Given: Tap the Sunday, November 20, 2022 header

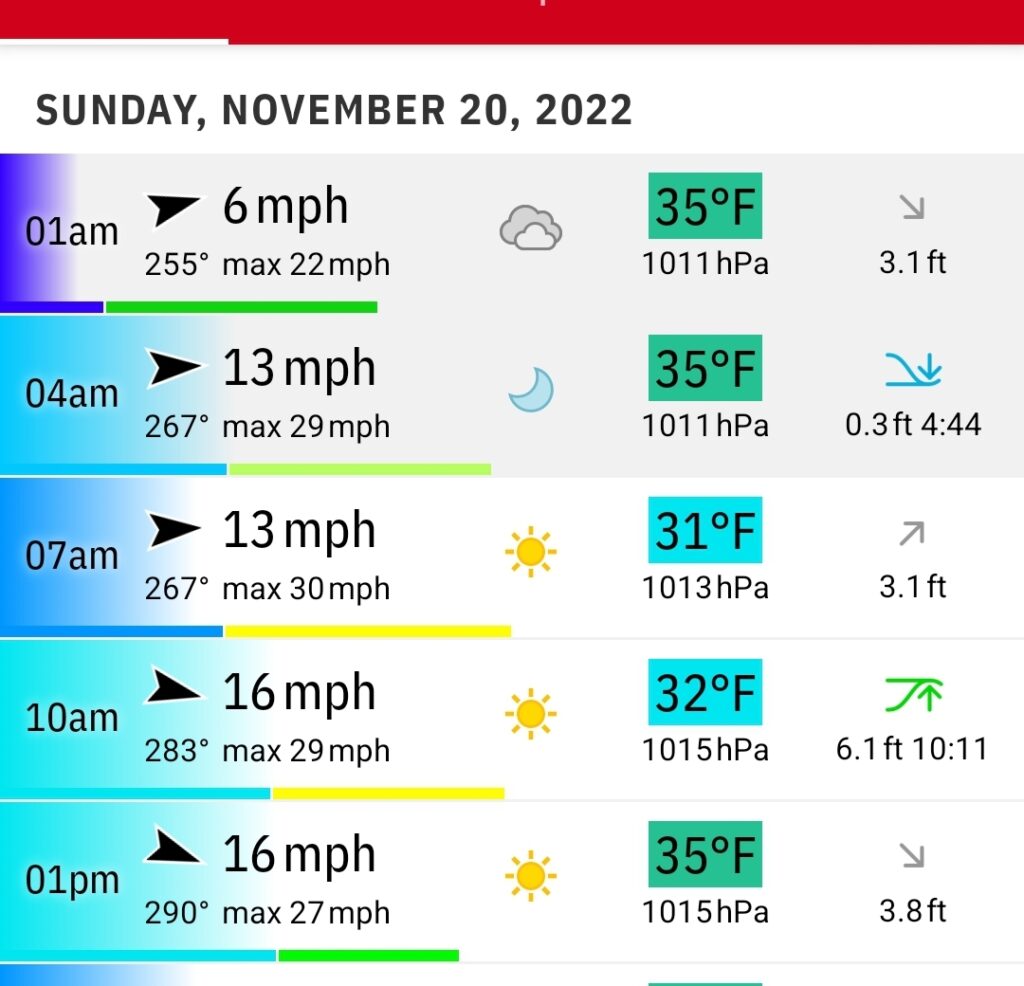Looking at the screenshot, I should tap(334, 110).
